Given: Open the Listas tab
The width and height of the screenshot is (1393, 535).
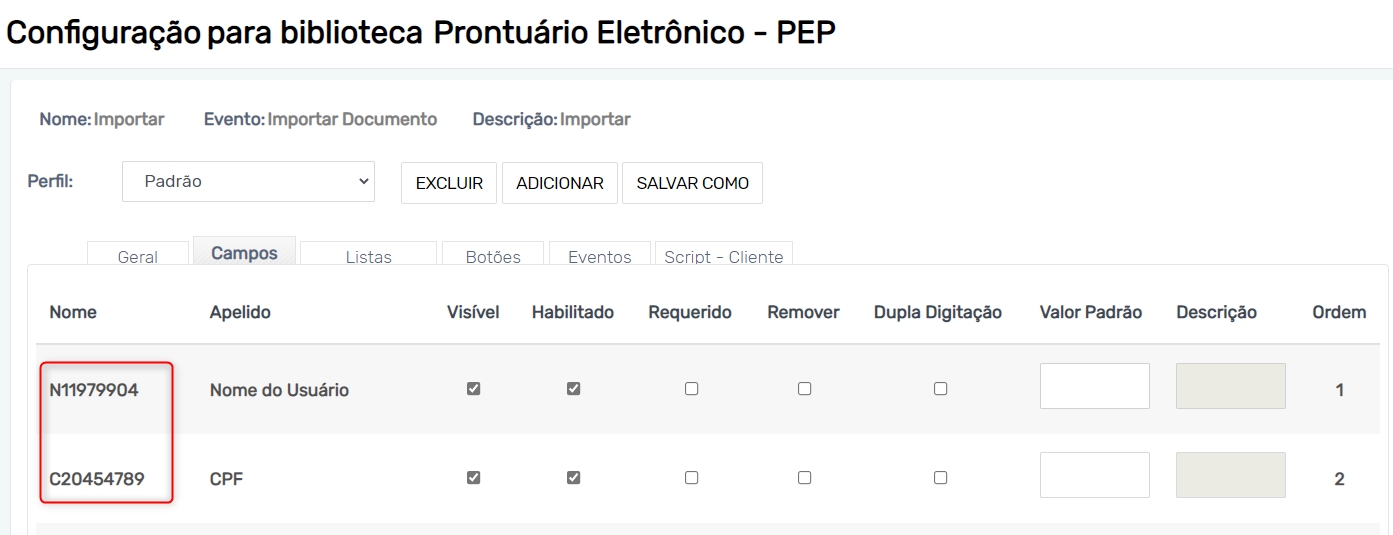Looking at the screenshot, I should click(x=368, y=256).
